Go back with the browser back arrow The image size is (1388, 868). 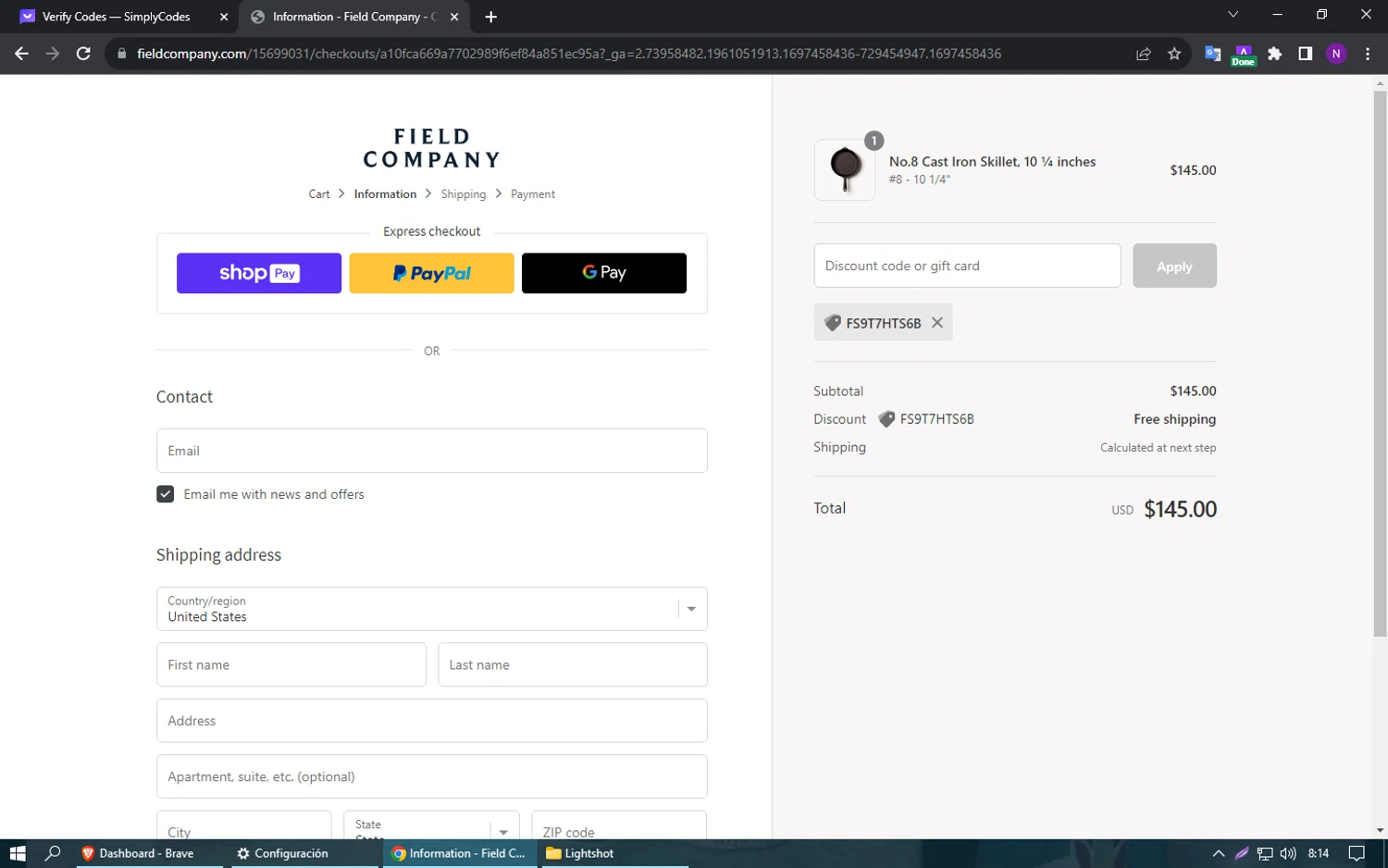click(x=21, y=54)
